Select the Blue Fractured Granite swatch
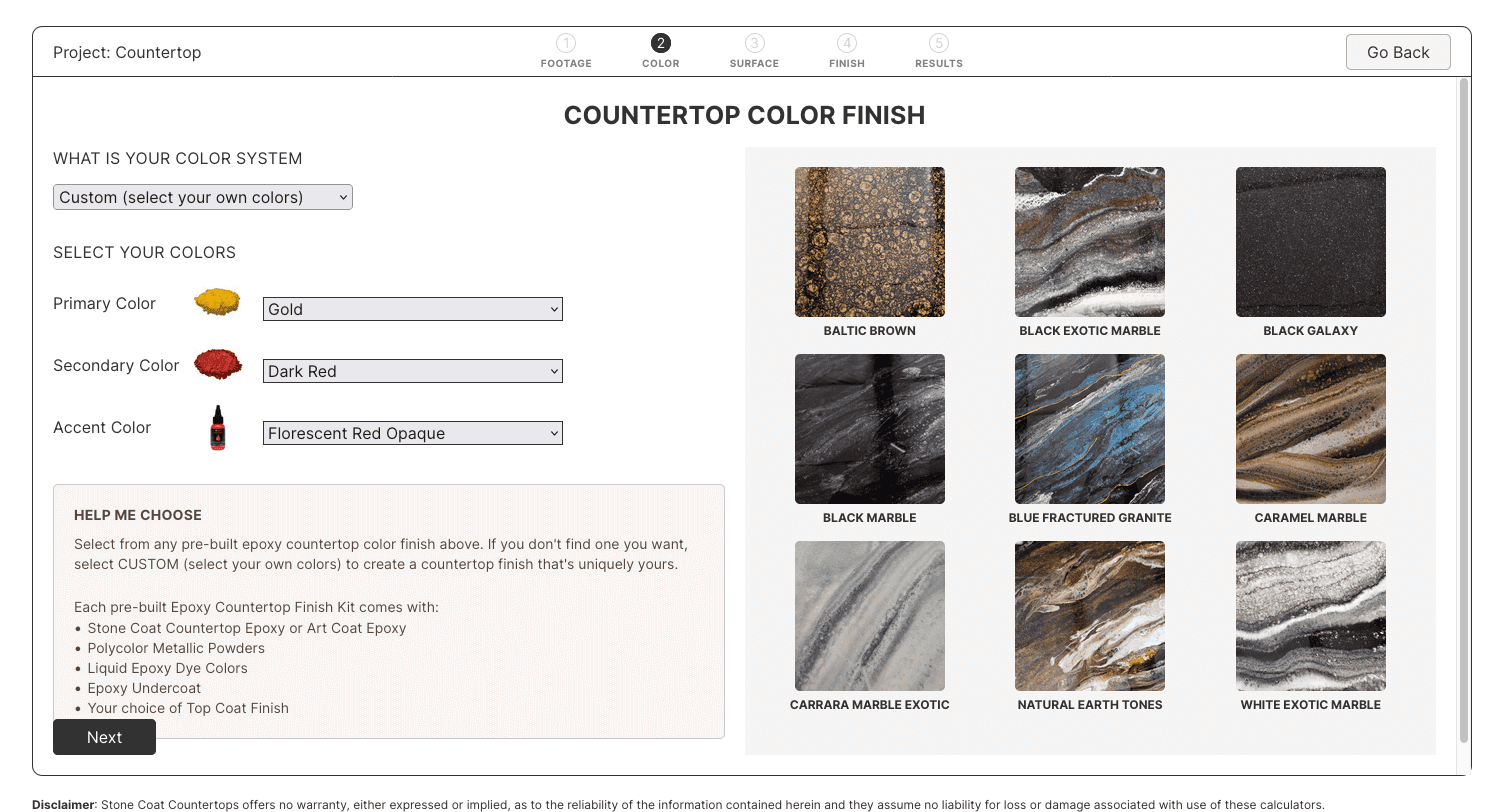This screenshot has height=812, width=1504. pos(1089,429)
